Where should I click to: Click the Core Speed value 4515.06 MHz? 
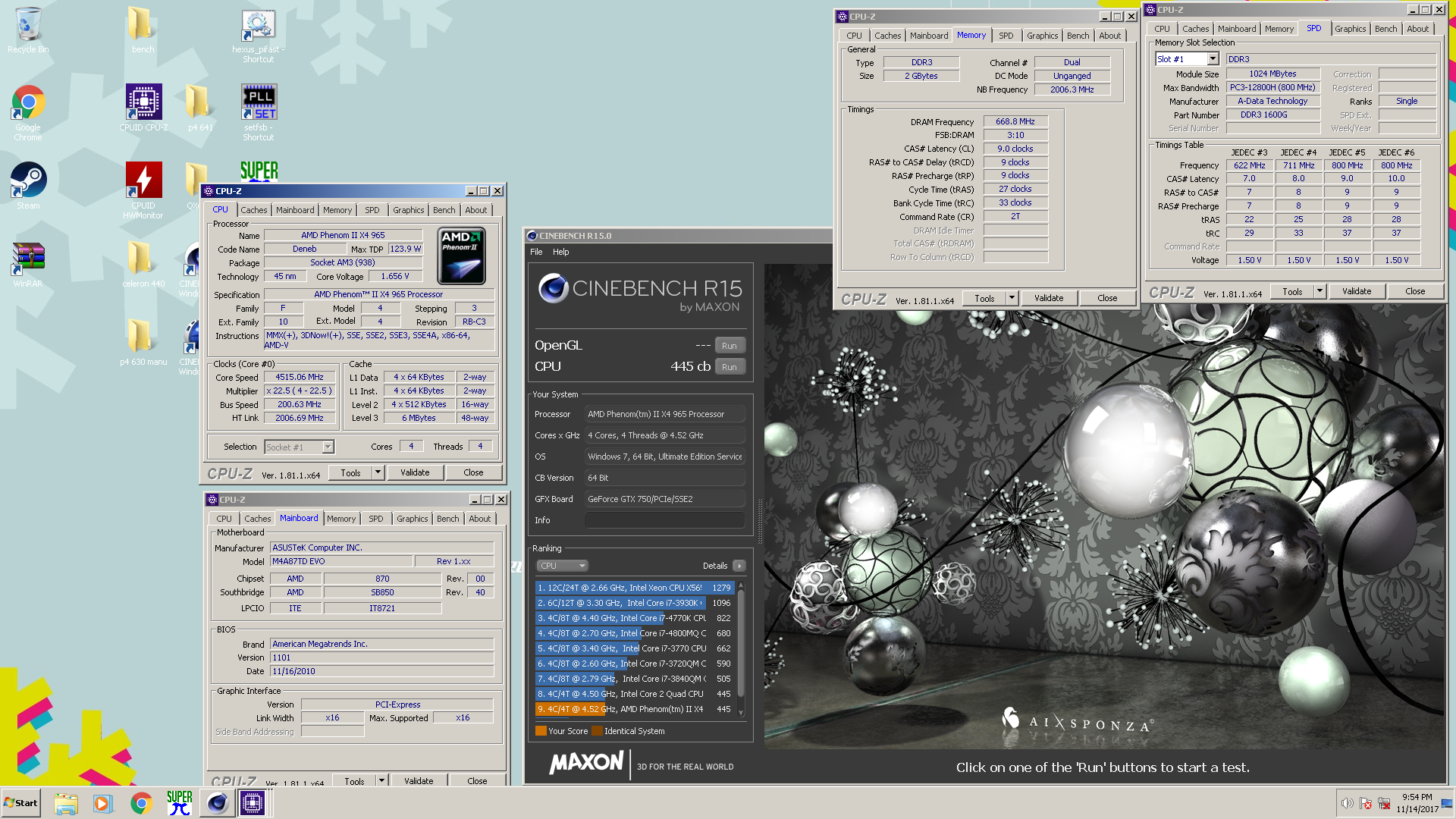pyautogui.click(x=300, y=377)
